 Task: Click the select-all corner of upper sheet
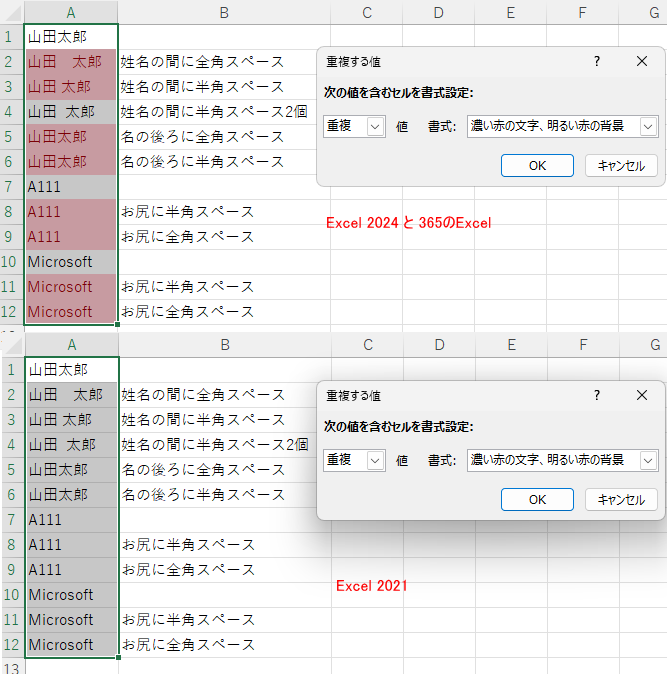(11, 12)
